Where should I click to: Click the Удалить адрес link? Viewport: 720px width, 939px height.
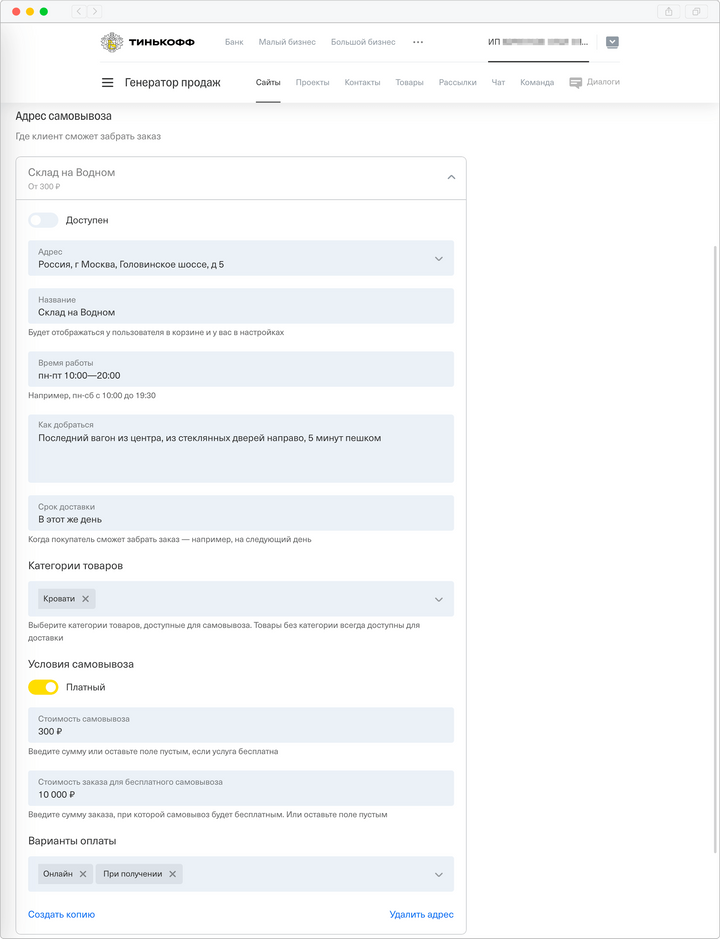(421, 915)
